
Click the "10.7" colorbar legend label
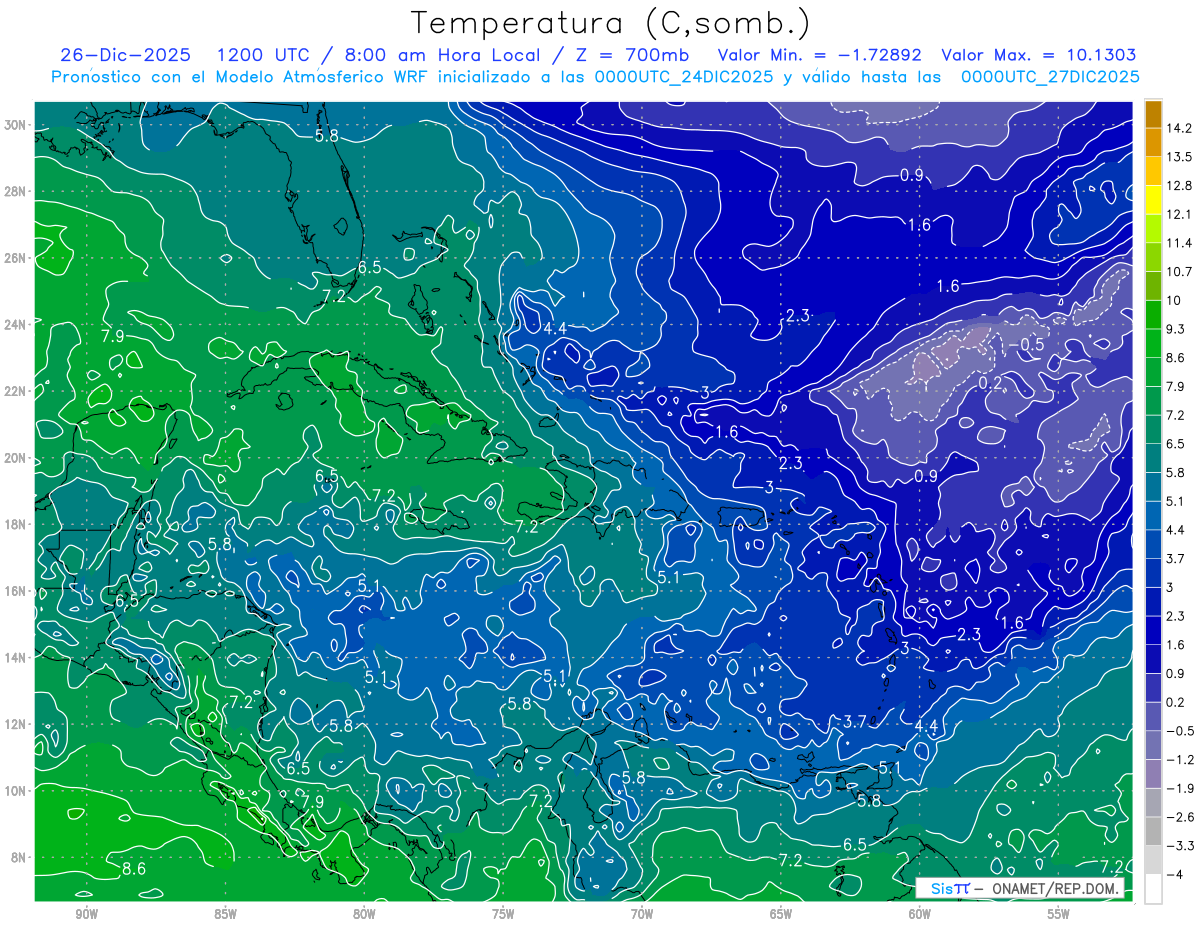click(1181, 272)
